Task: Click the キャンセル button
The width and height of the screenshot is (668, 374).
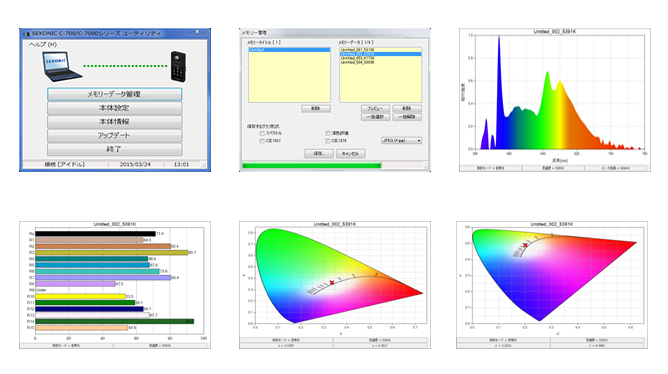Action: tap(351, 153)
